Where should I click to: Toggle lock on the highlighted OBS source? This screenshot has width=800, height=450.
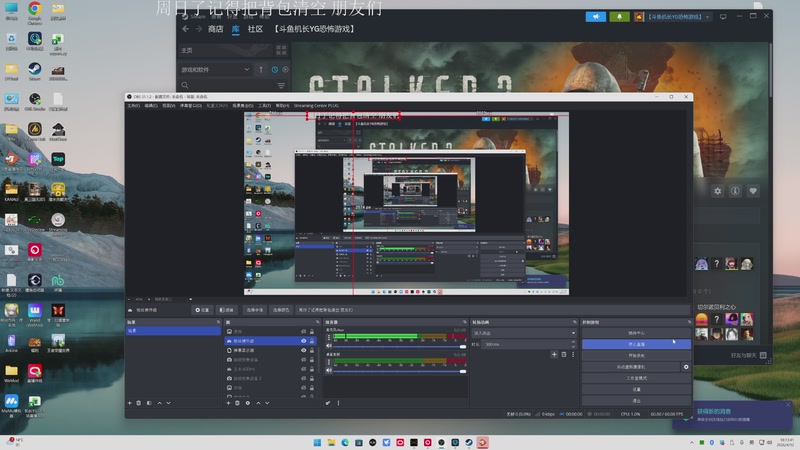coord(312,341)
